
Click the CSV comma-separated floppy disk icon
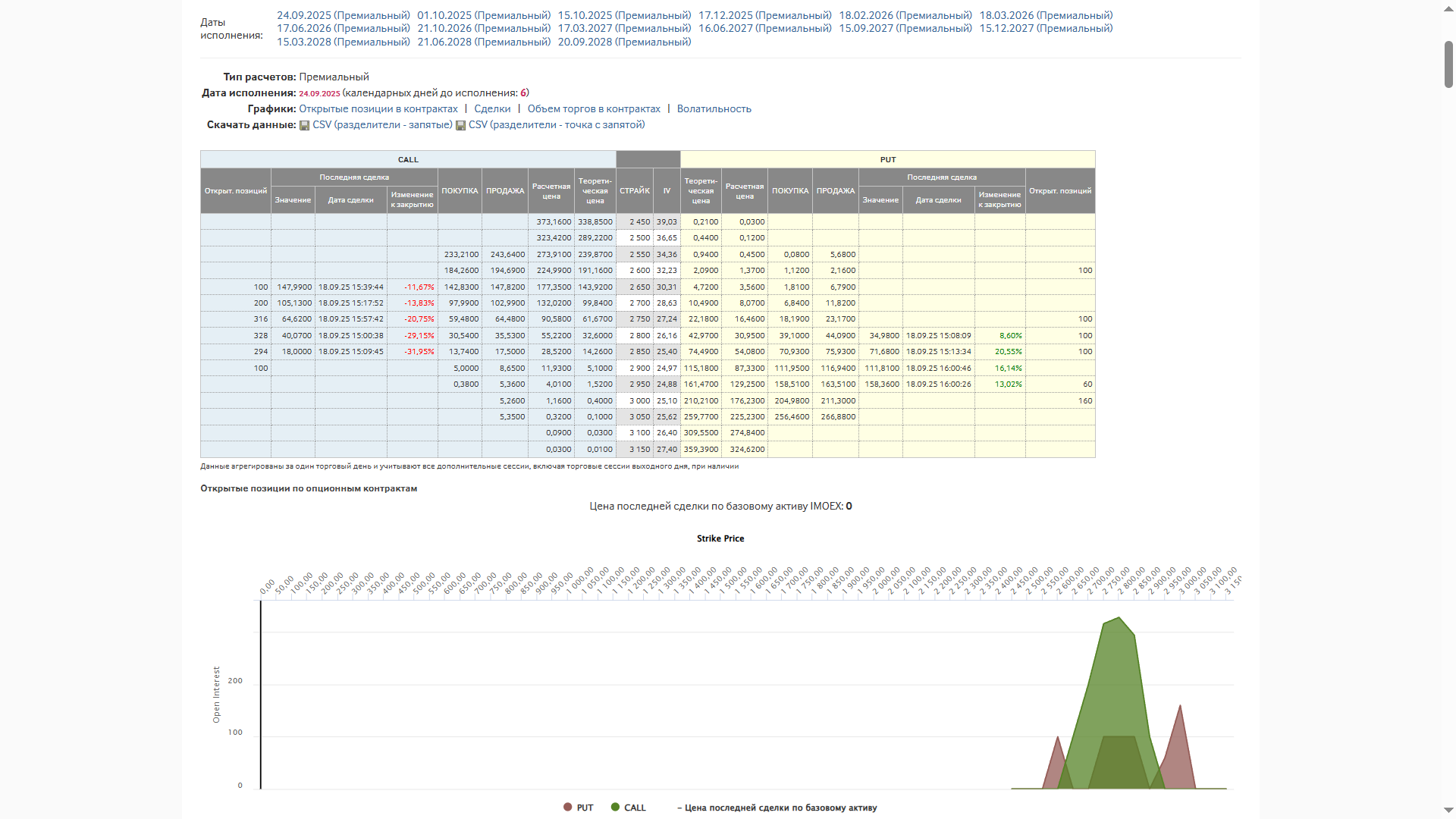click(304, 125)
